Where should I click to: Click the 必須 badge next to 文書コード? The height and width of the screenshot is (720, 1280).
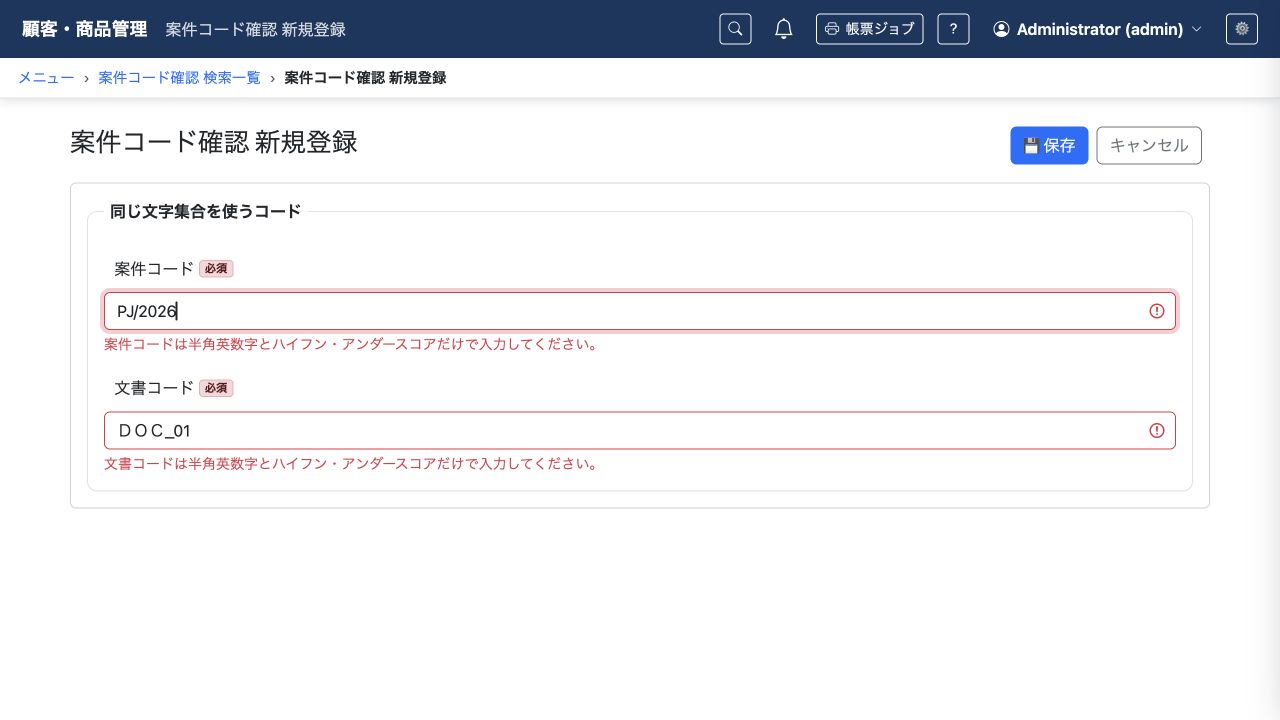[x=216, y=388]
